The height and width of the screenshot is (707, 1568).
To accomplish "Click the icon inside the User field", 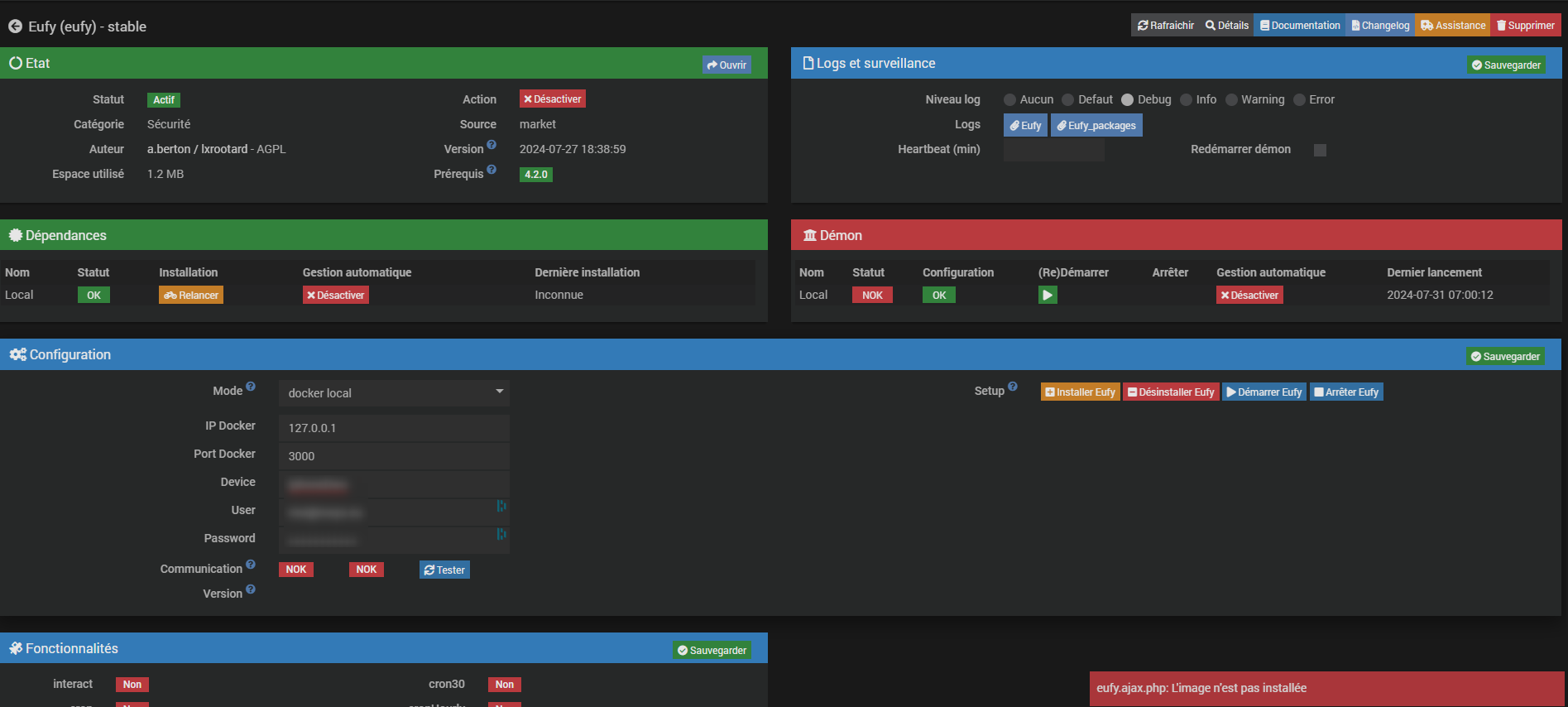I will point(501,506).
